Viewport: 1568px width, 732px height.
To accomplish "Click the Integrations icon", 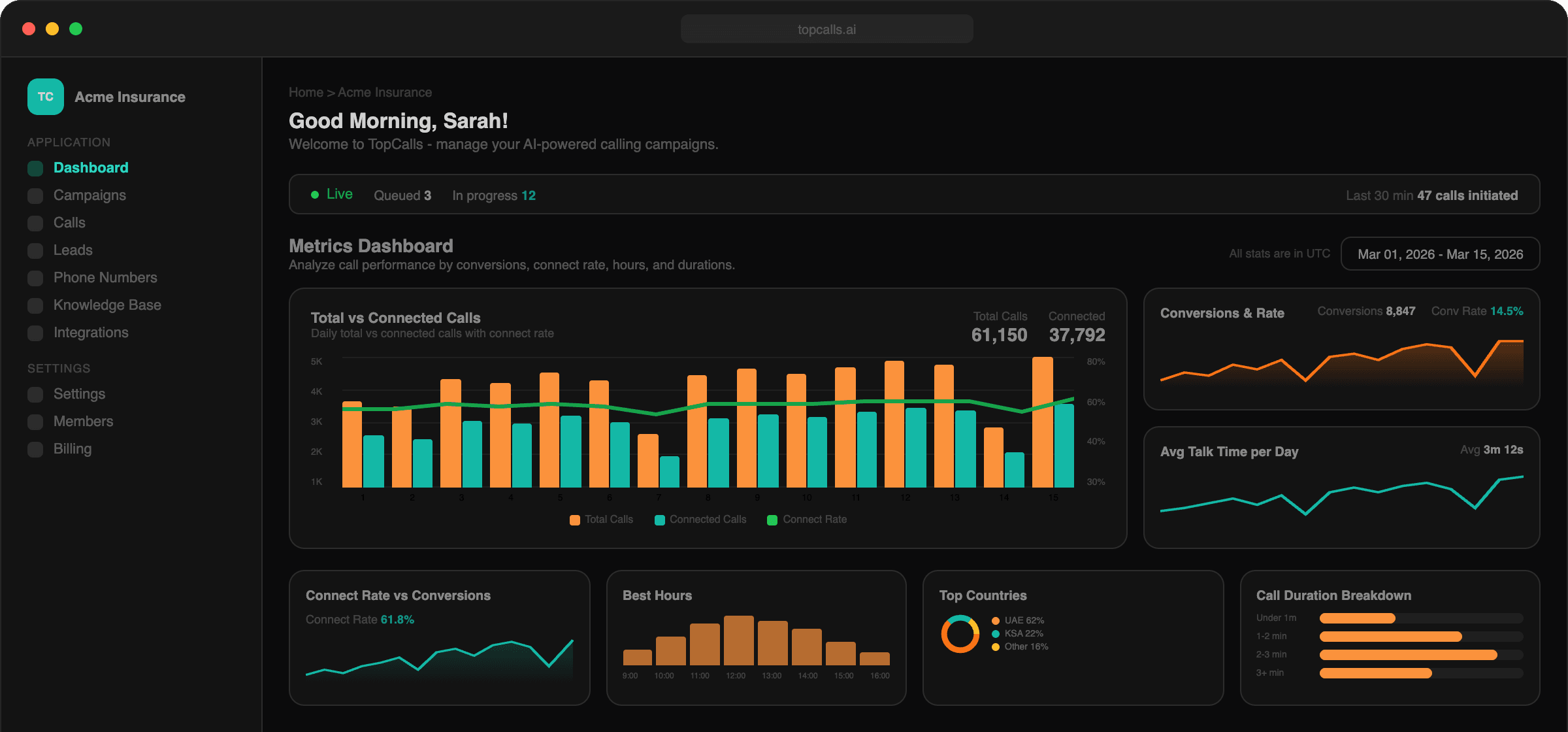I will tap(35, 332).
